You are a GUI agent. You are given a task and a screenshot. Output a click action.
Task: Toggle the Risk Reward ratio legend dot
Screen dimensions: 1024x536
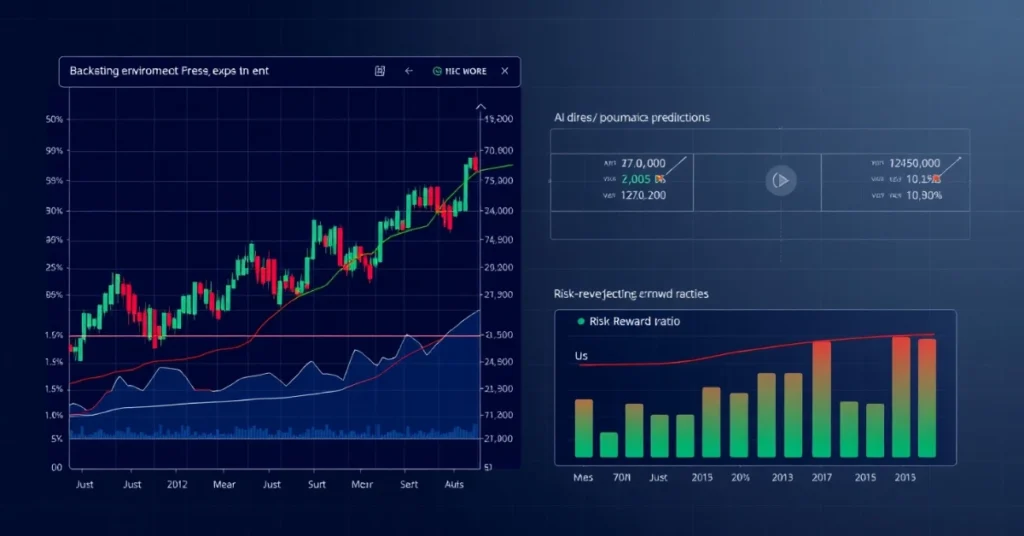(x=579, y=322)
